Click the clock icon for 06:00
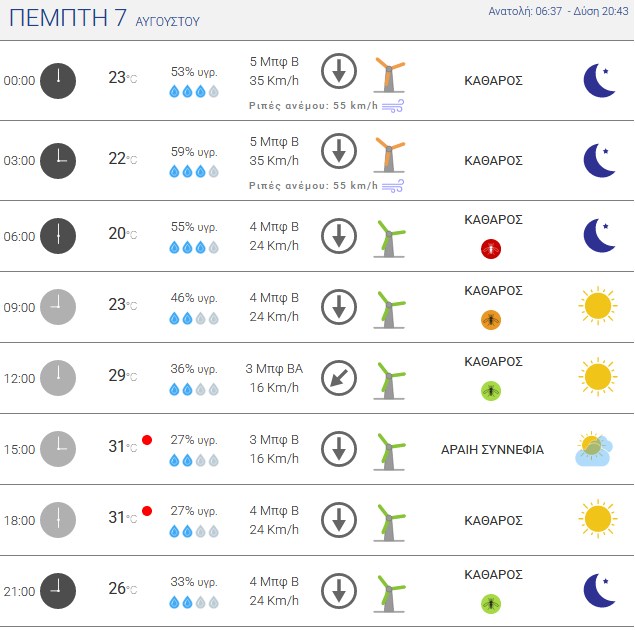Screen dimensions: 635x630 pos(58,236)
